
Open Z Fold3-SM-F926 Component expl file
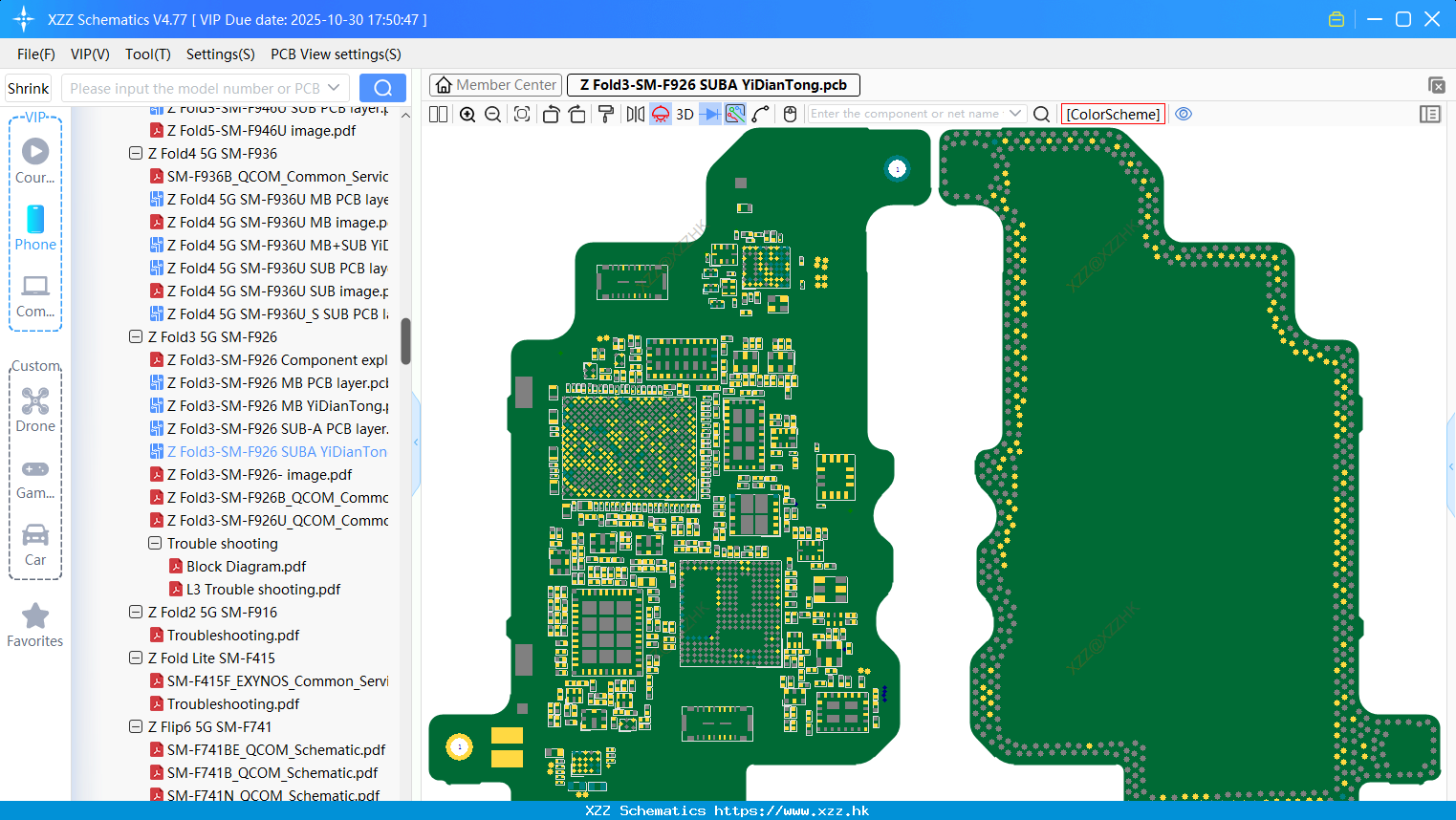[269, 359]
